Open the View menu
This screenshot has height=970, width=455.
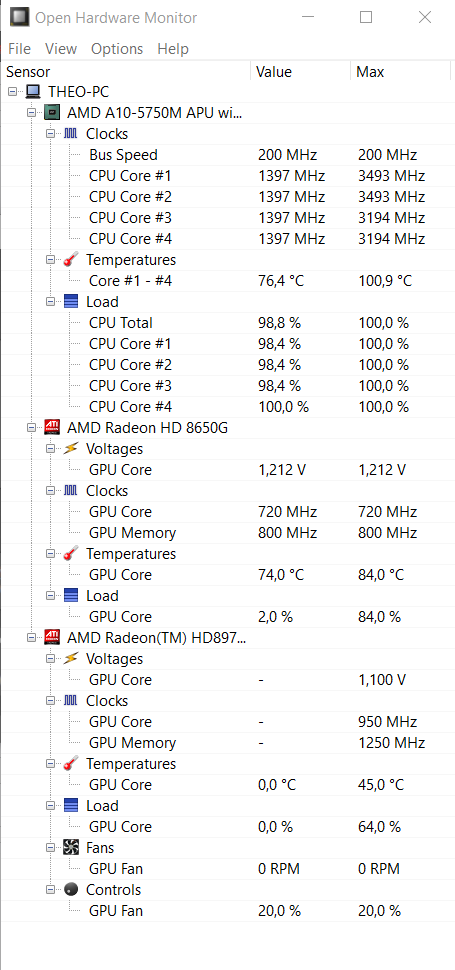pos(61,49)
